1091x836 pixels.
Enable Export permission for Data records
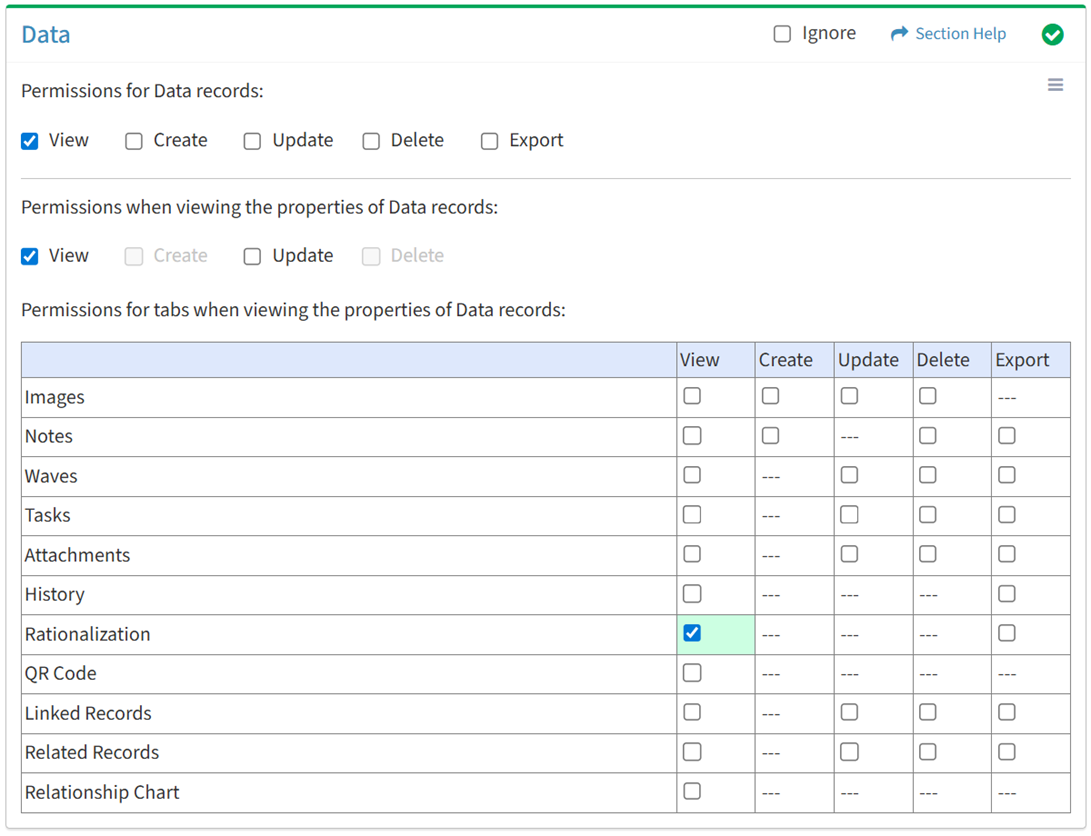tap(489, 141)
